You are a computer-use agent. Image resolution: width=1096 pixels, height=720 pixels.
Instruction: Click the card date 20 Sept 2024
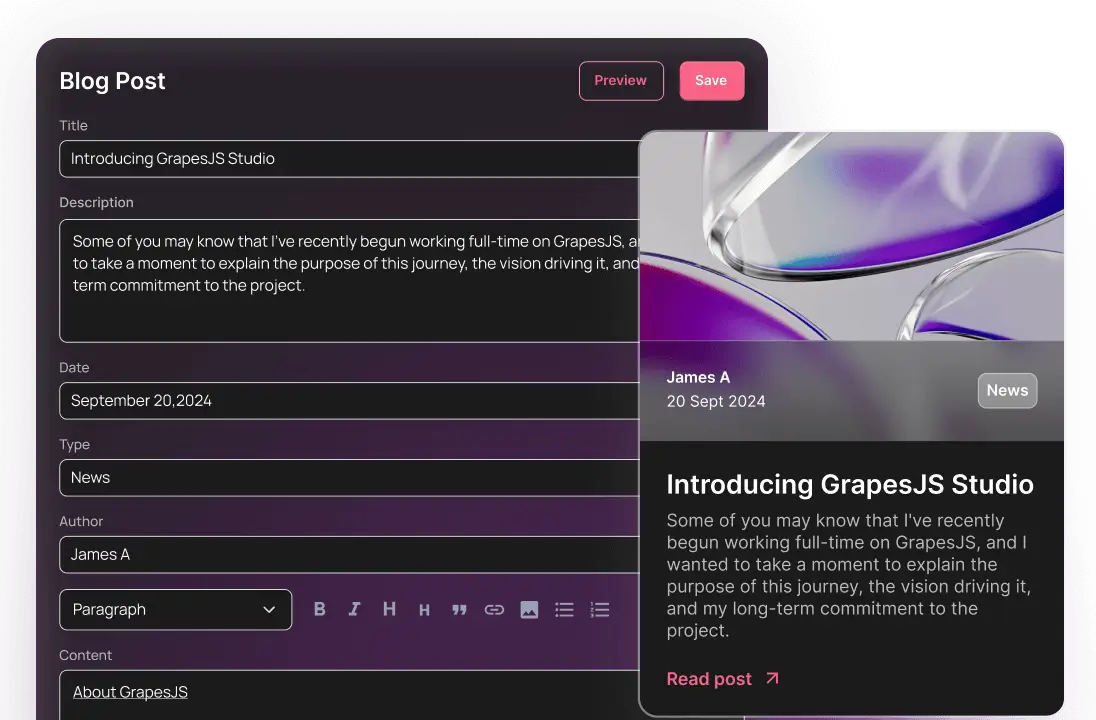[x=716, y=401]
